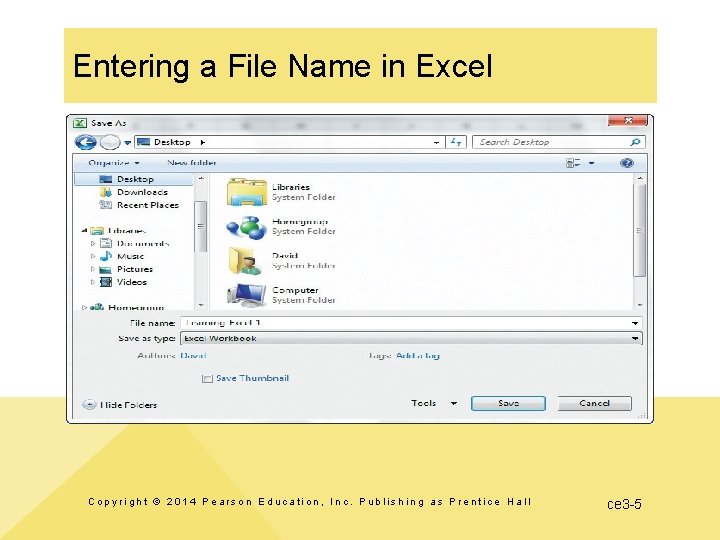Image resolution: width=720 pixels, height=540 pixels.
Task: Click the New folder button
Action: (x=191, y=163)
